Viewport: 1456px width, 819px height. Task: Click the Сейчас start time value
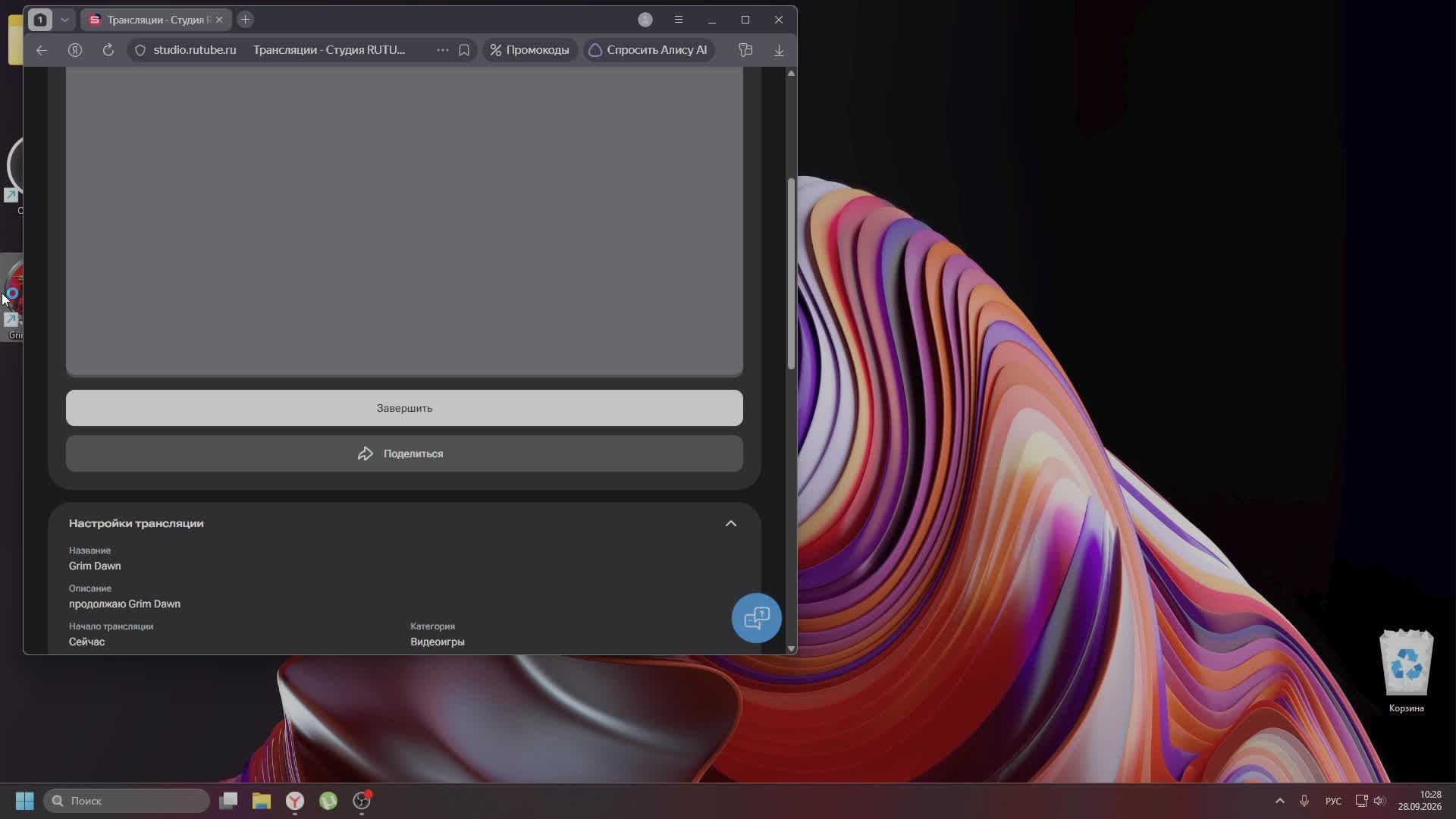coord(86,642)
